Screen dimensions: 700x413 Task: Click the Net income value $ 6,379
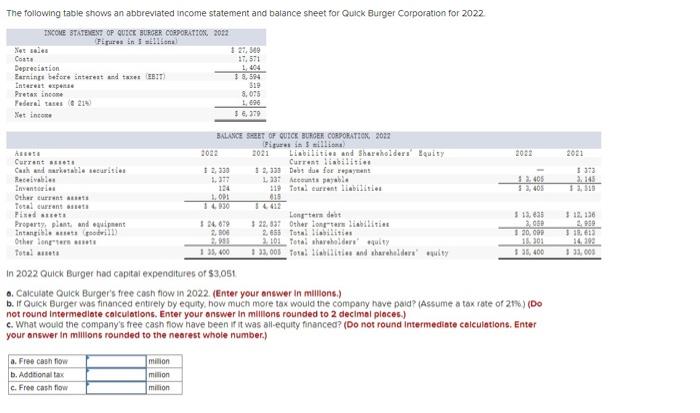click(x=247, y=114)
